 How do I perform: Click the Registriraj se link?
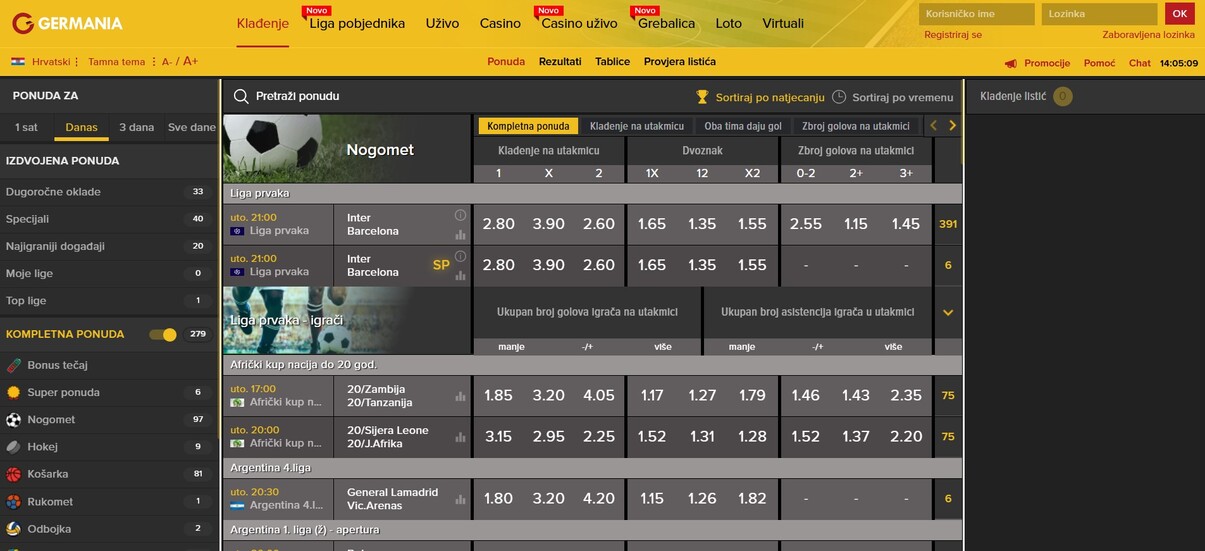tap(953, 35)
